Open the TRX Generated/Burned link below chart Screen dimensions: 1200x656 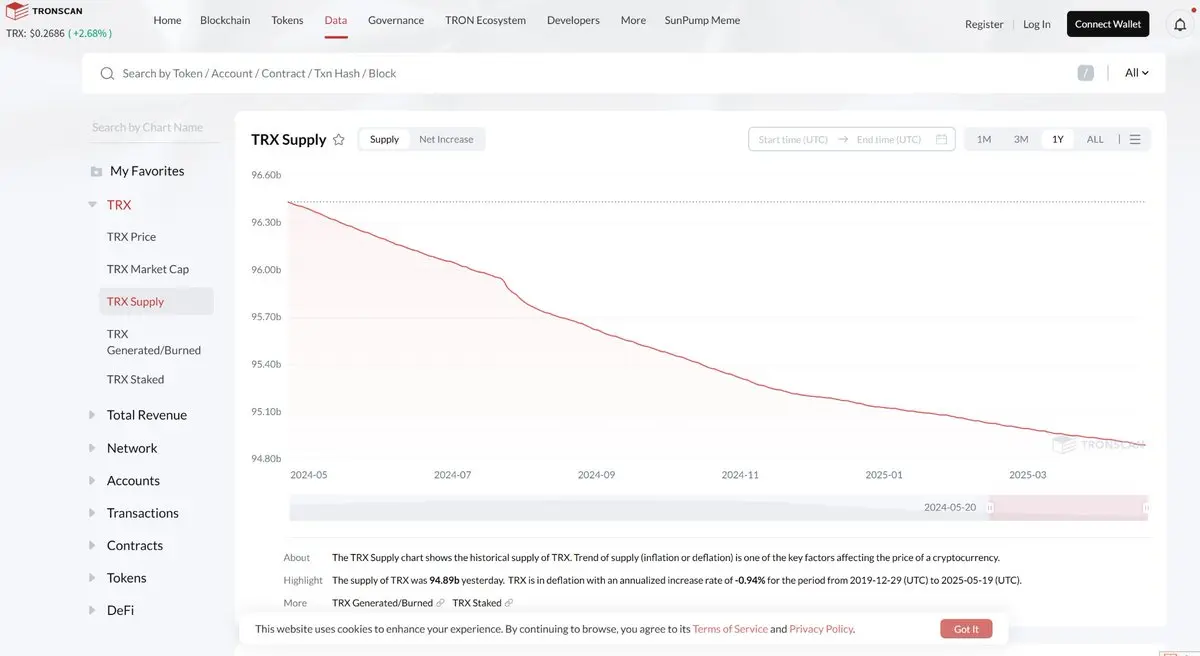[x=382, y=603]
